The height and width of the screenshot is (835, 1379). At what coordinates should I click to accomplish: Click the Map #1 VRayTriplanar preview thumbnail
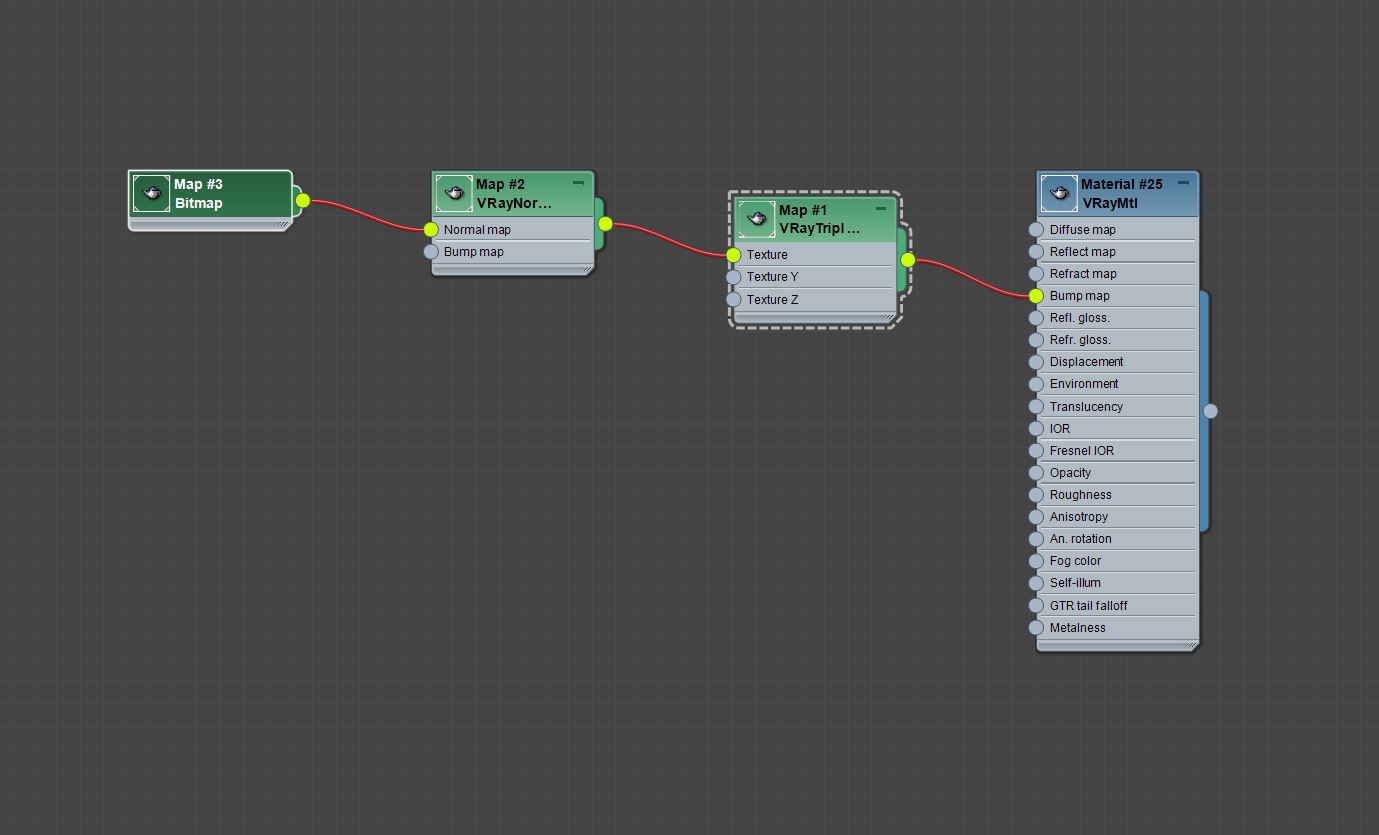(x=757, y=219)
